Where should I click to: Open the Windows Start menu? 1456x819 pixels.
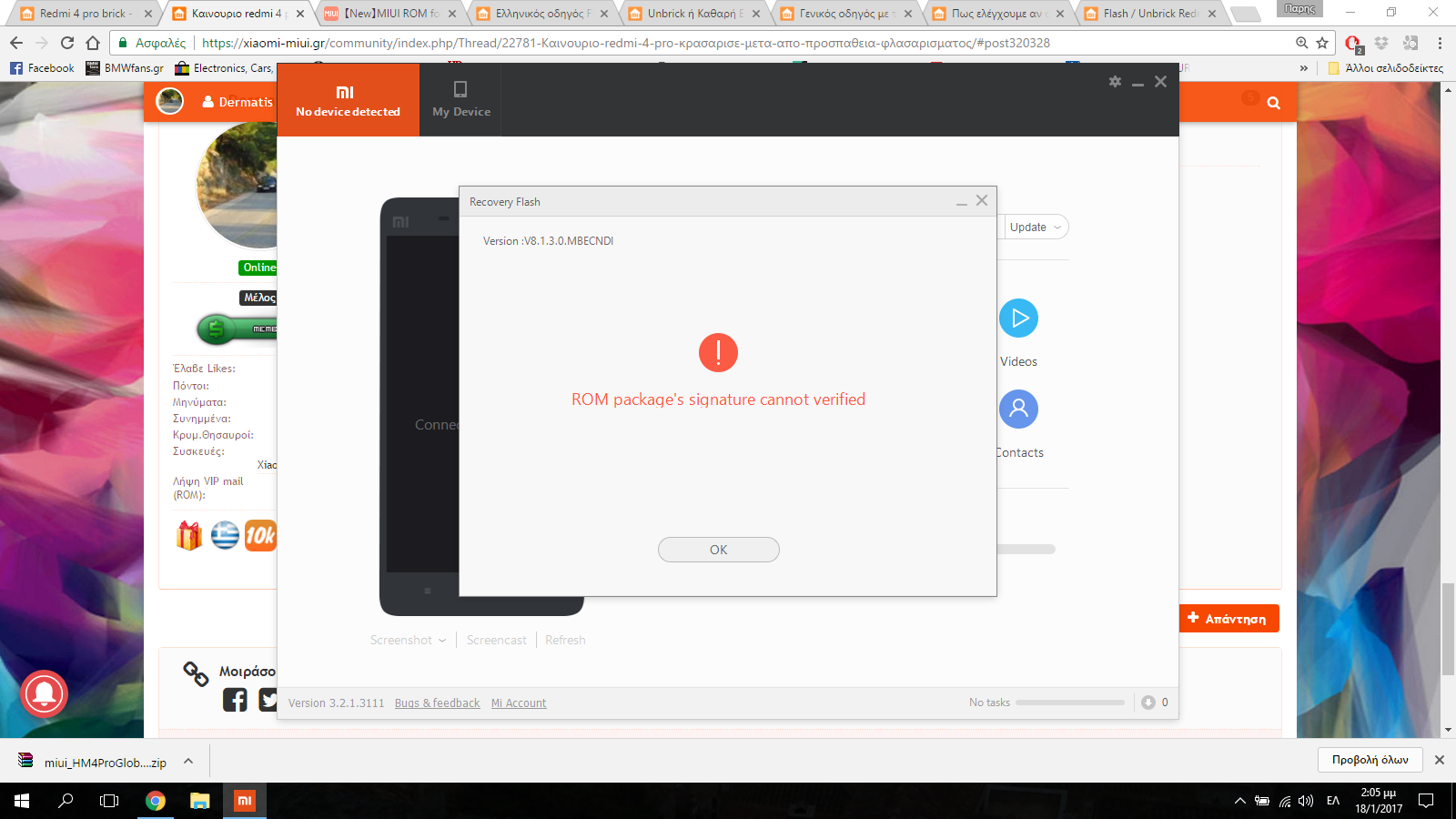click(x=22, y=801)
